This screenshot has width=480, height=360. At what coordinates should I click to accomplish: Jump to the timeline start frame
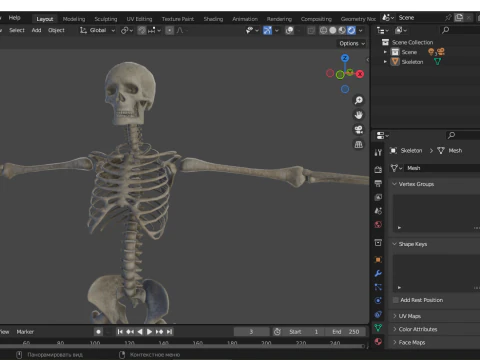click(x=120, y=332)
